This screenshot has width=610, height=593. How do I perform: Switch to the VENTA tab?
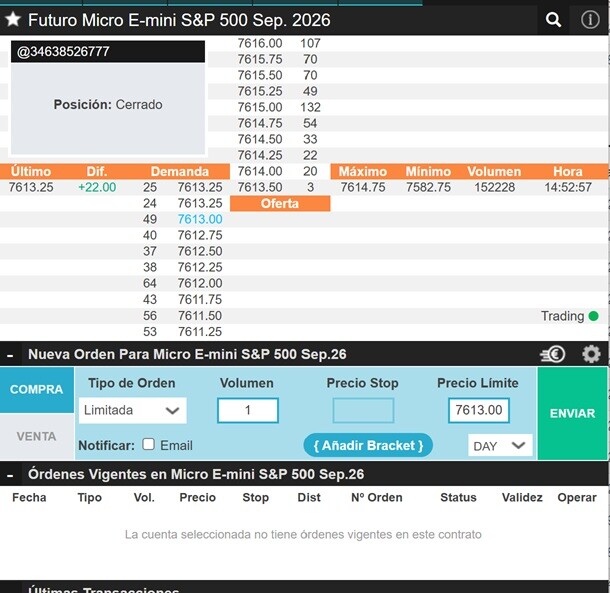(37, 437)
